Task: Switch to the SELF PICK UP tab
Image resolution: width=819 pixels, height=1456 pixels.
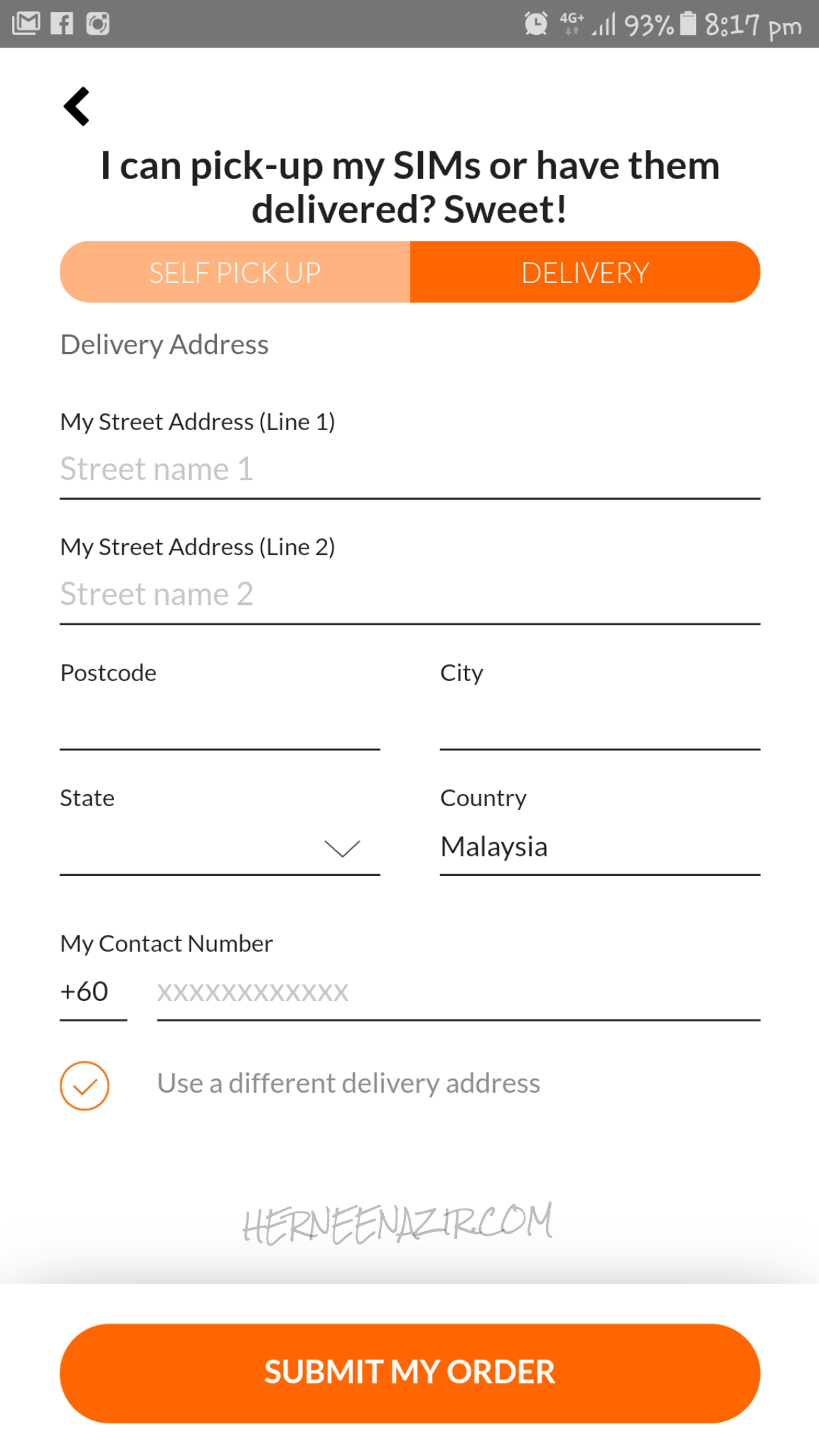Action: pos(235,272)
